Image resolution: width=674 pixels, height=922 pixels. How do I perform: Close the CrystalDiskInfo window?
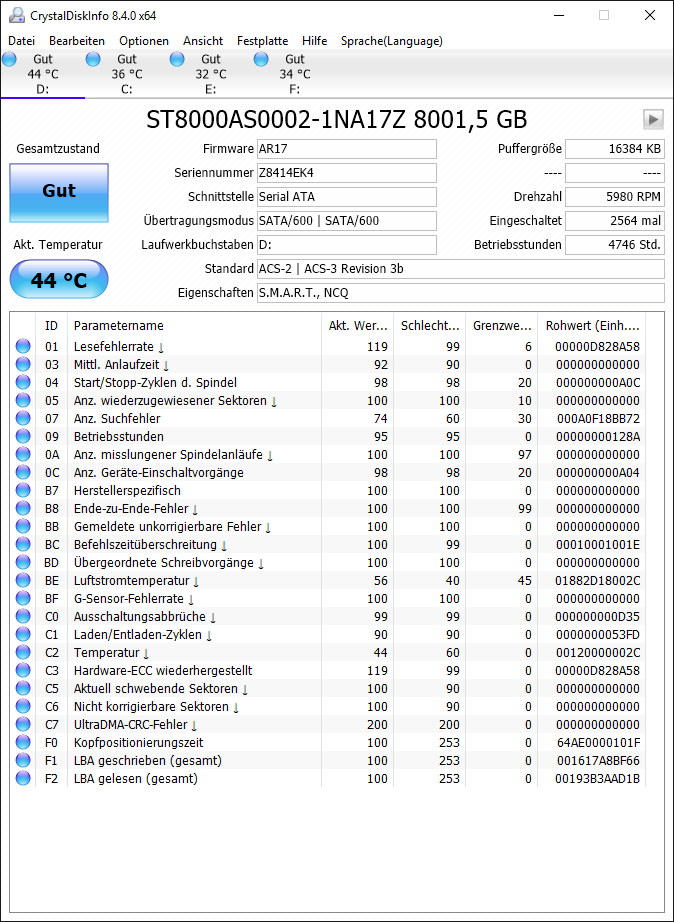tap(650, 15)
